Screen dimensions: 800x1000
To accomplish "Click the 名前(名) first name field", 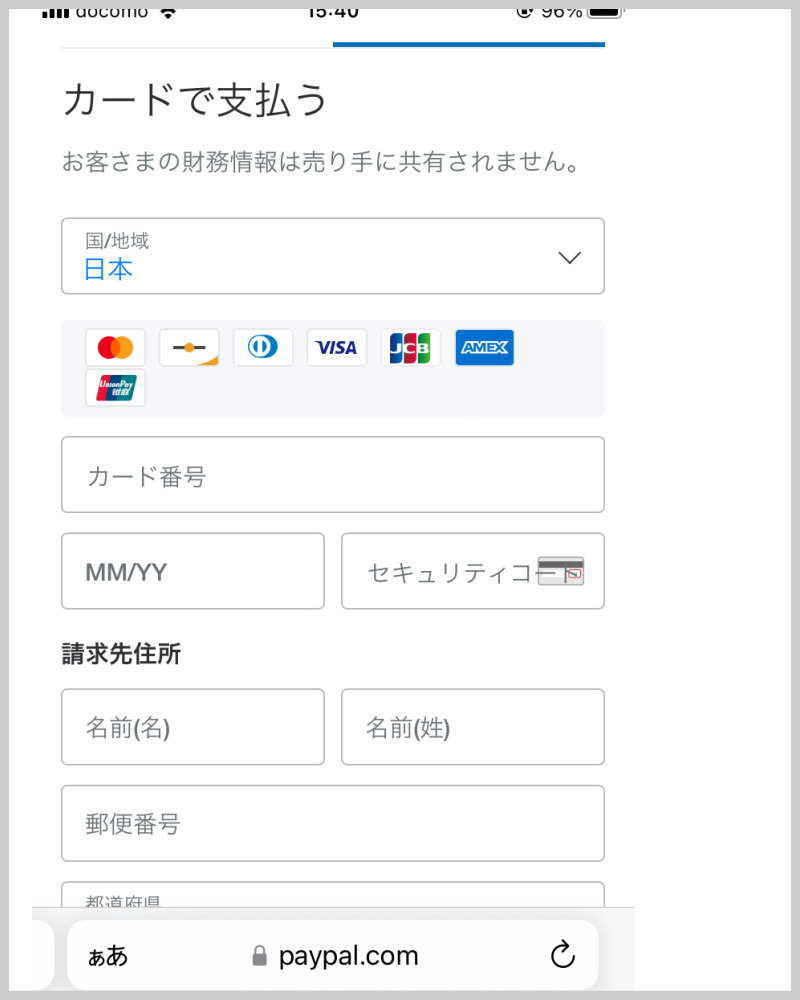I will [192, 727].
